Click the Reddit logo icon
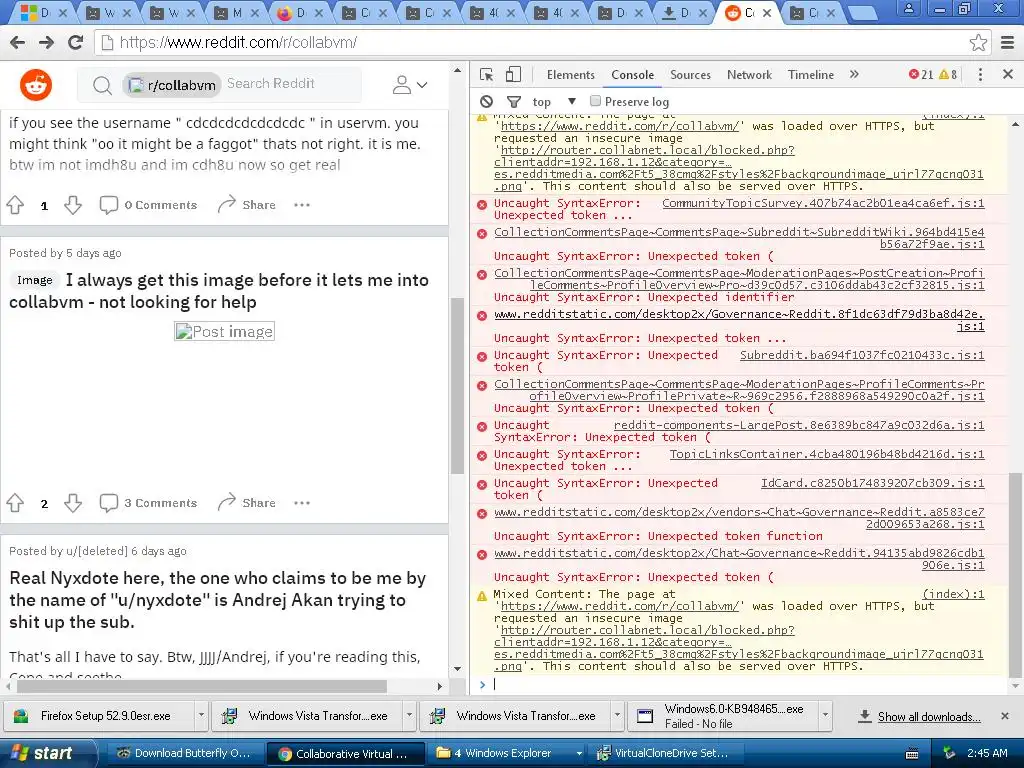1024x768 pixels. click(36, 85)
